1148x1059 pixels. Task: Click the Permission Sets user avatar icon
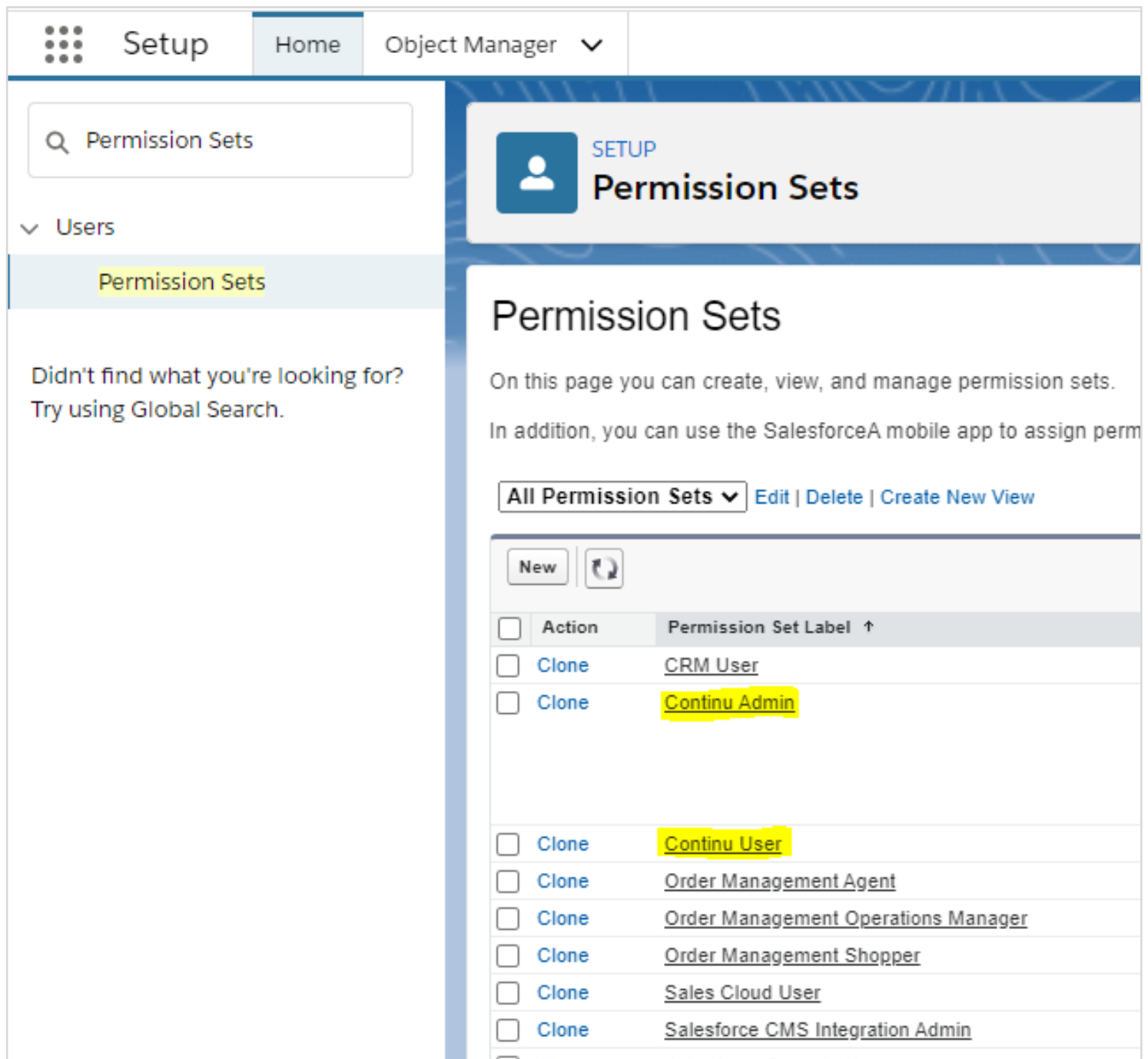536,171
